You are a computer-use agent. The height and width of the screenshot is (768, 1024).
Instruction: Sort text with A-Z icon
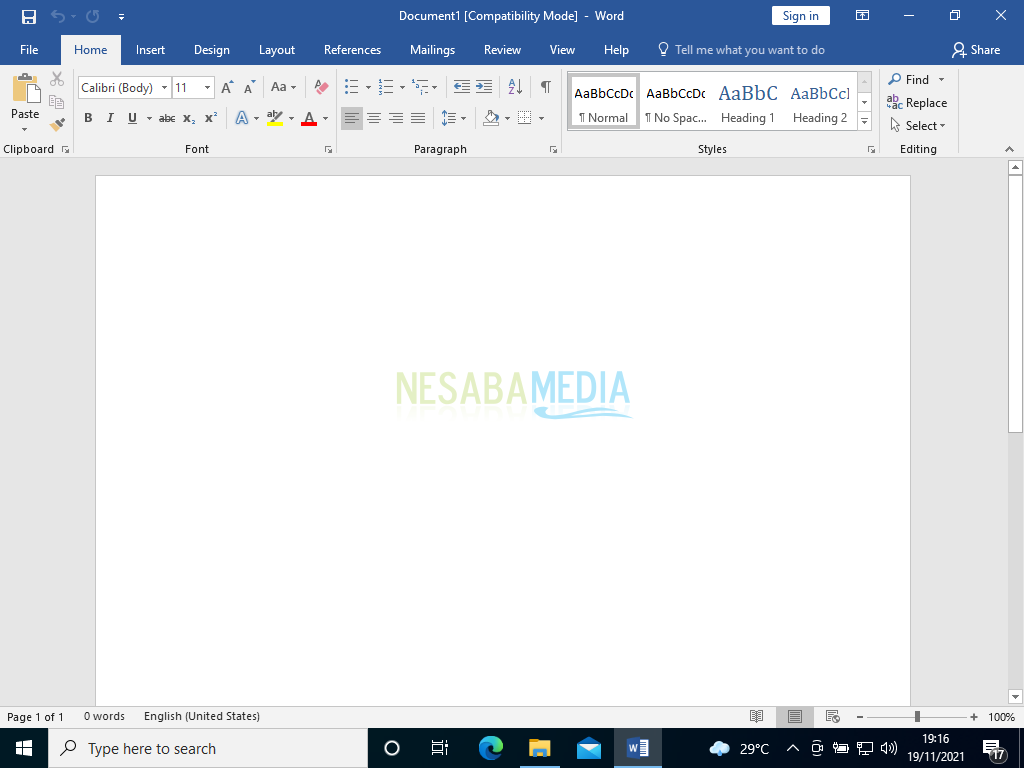pos(515,86)
